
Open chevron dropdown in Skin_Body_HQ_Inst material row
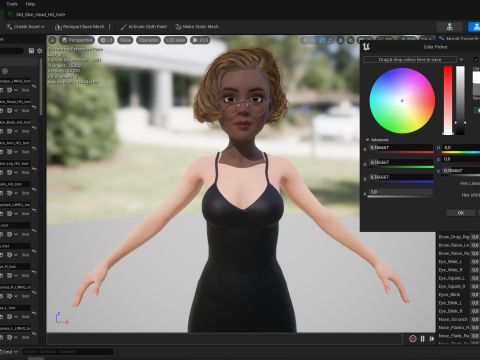coord(16,131)
